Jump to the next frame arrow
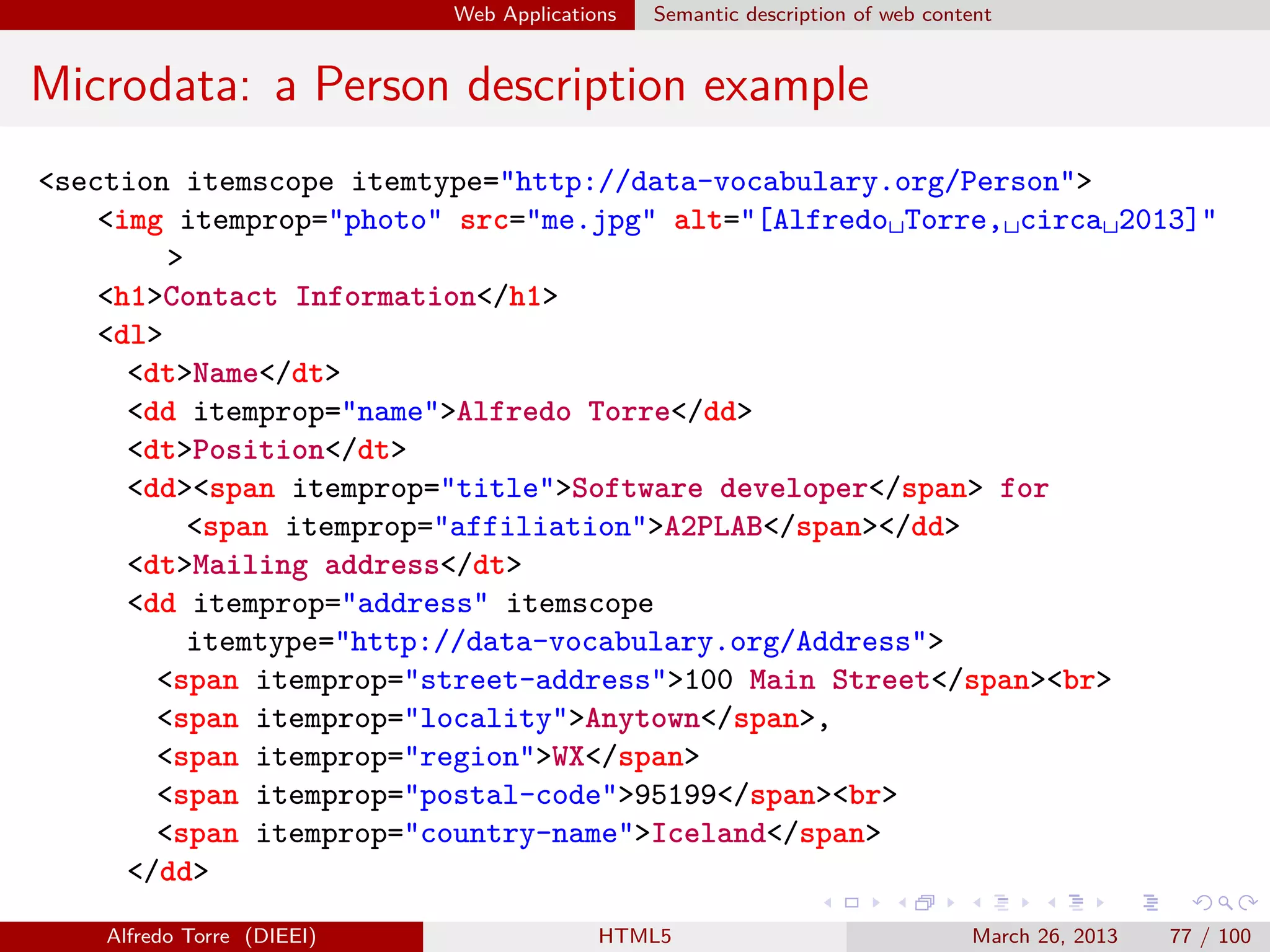Viewport: 1270px width, 952px height. click(x=951, y=902)
